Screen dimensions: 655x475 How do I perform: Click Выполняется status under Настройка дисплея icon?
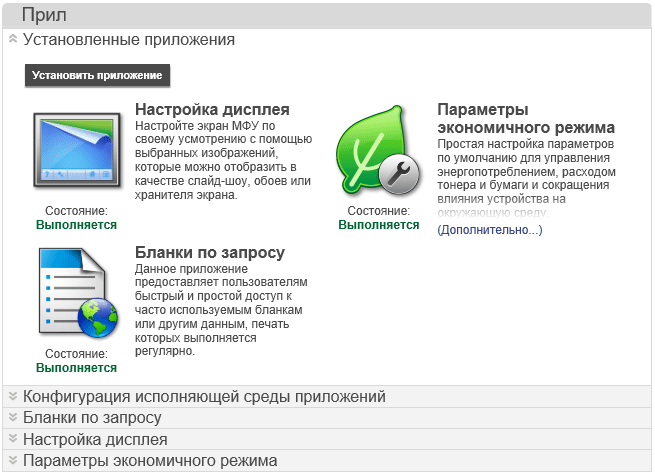(76, 225)
